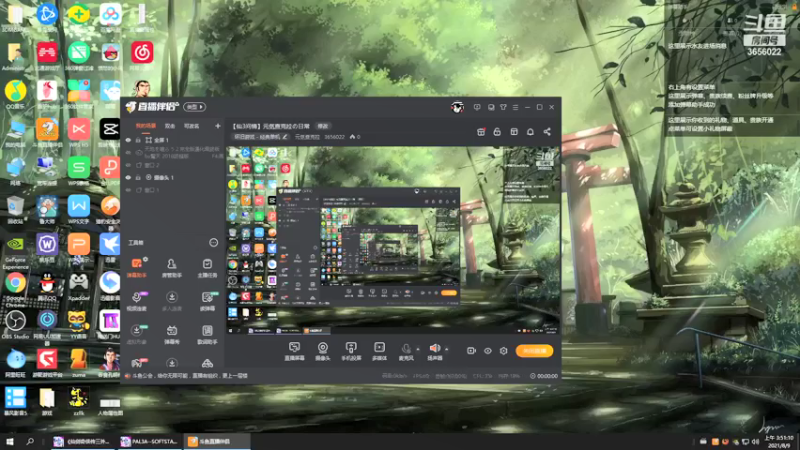Open OBS Studio desktop shortcut
Image resolution: width=800 pixels, height=450 pixels.
[15, 324]
